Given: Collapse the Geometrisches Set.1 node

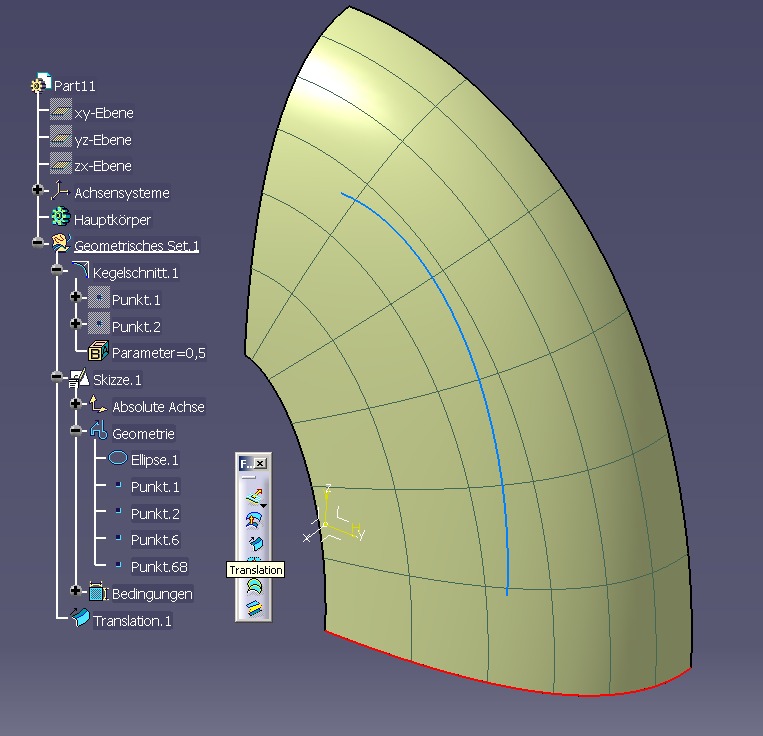Looking at the screenshot, I should [37, 242].
